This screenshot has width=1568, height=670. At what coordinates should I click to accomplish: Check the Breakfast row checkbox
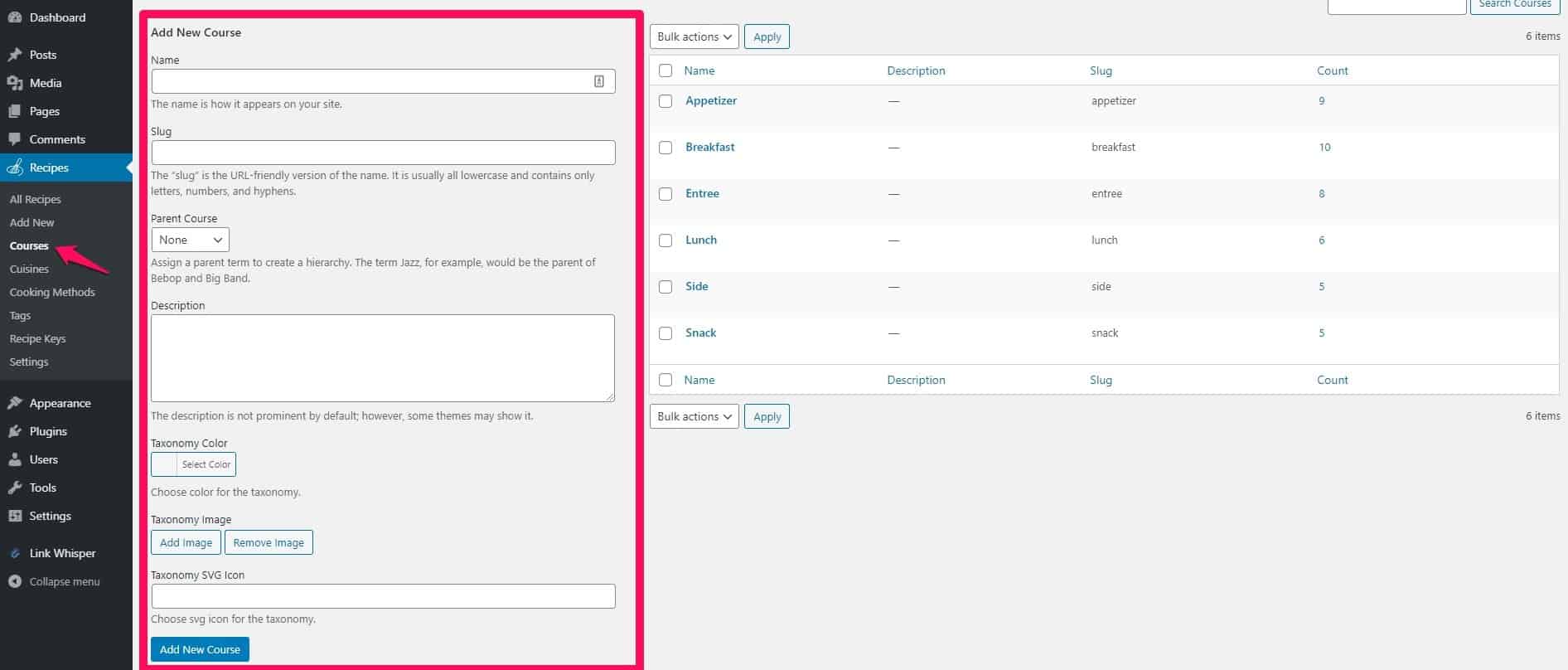665,148
